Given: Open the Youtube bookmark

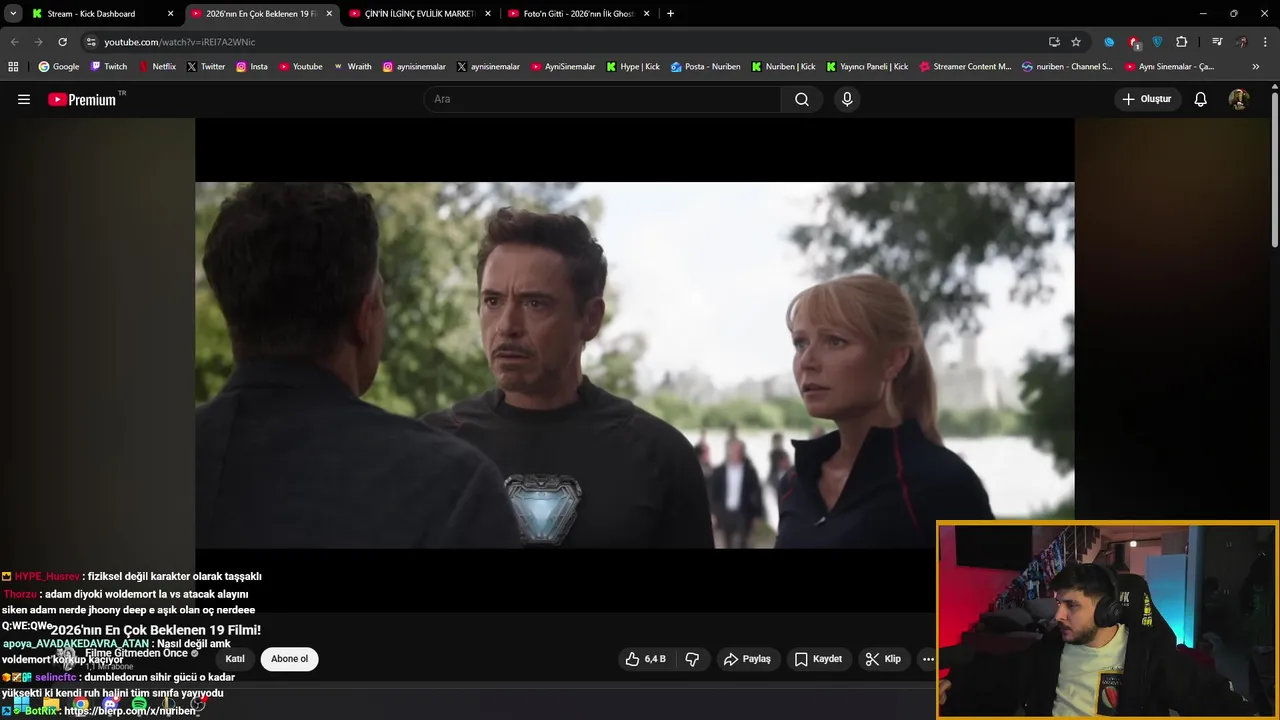Looking at the screenshot, I should point(301,67).
